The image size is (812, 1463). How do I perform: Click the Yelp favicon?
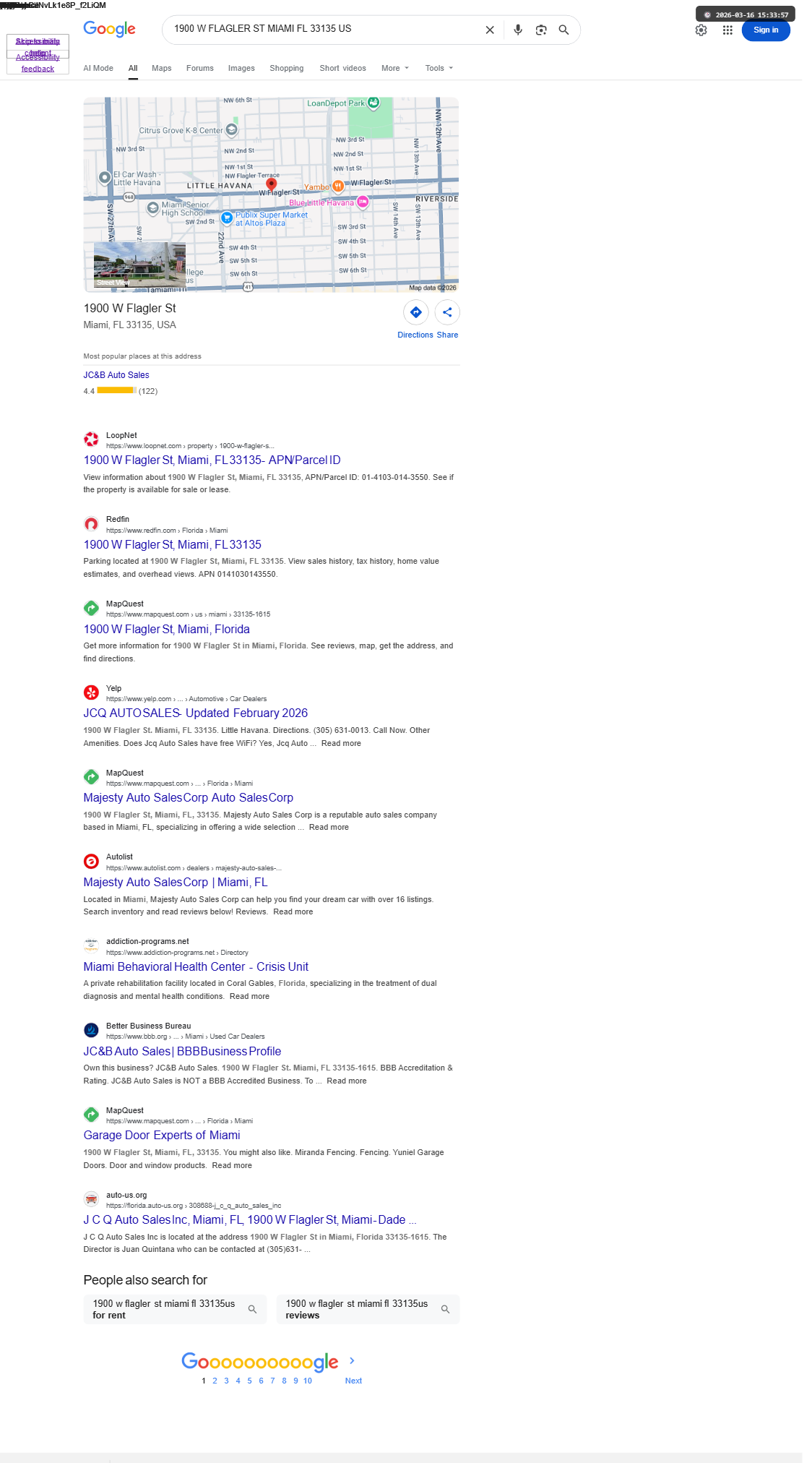[91, 692]
